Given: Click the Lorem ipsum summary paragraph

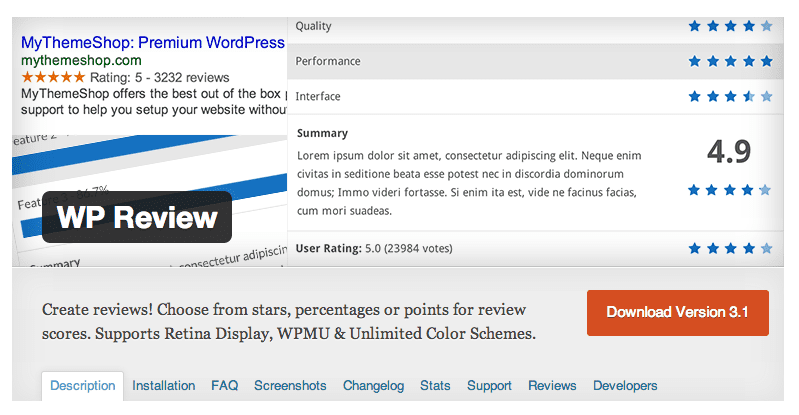Looking at the screenshot, I should point(469,183).
